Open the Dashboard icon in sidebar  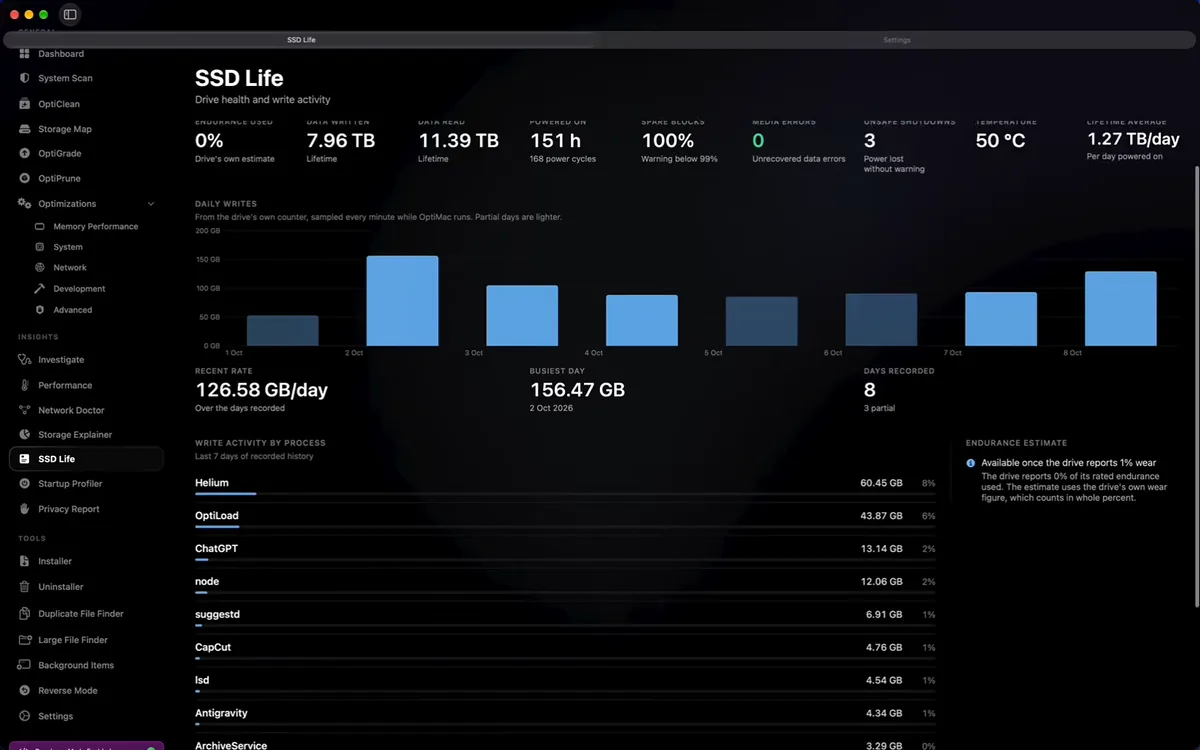[x=25, y=53]
